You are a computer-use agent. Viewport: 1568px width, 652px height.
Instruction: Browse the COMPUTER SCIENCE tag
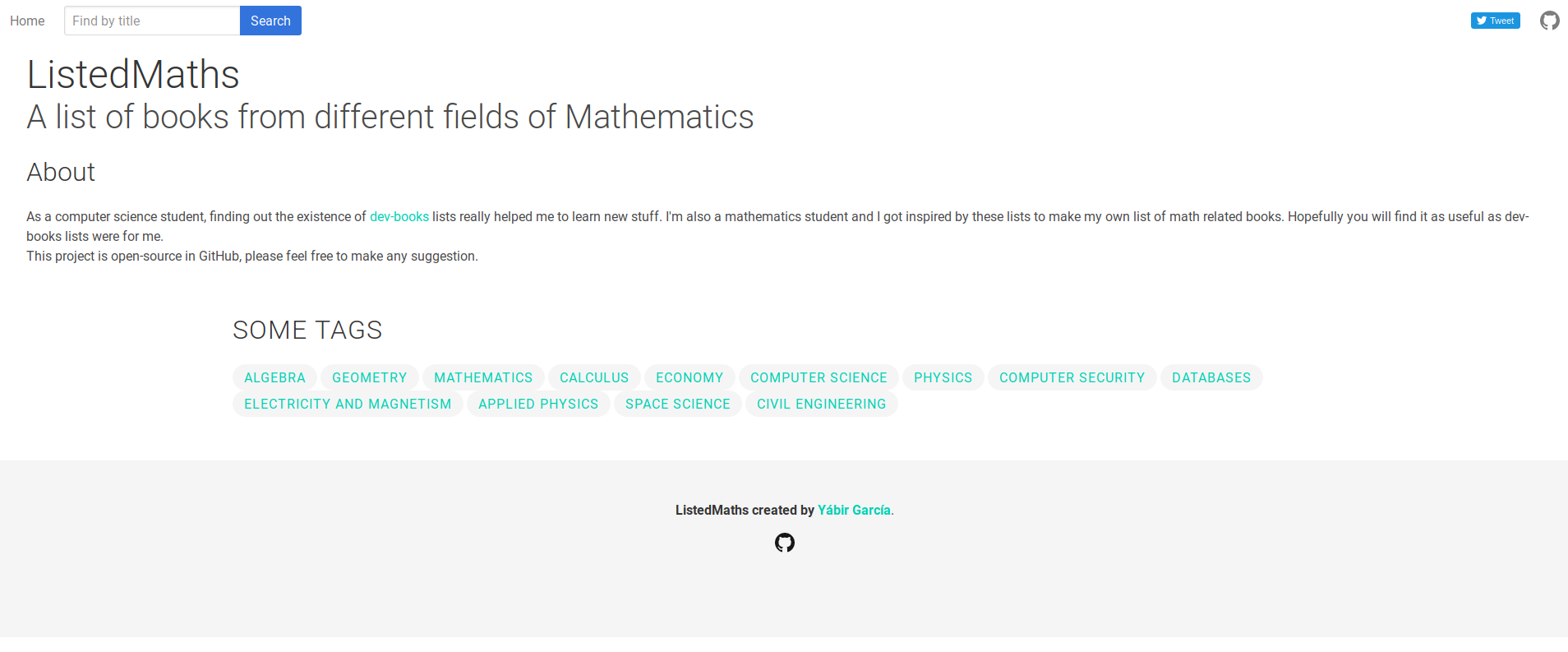pos(818,377)
